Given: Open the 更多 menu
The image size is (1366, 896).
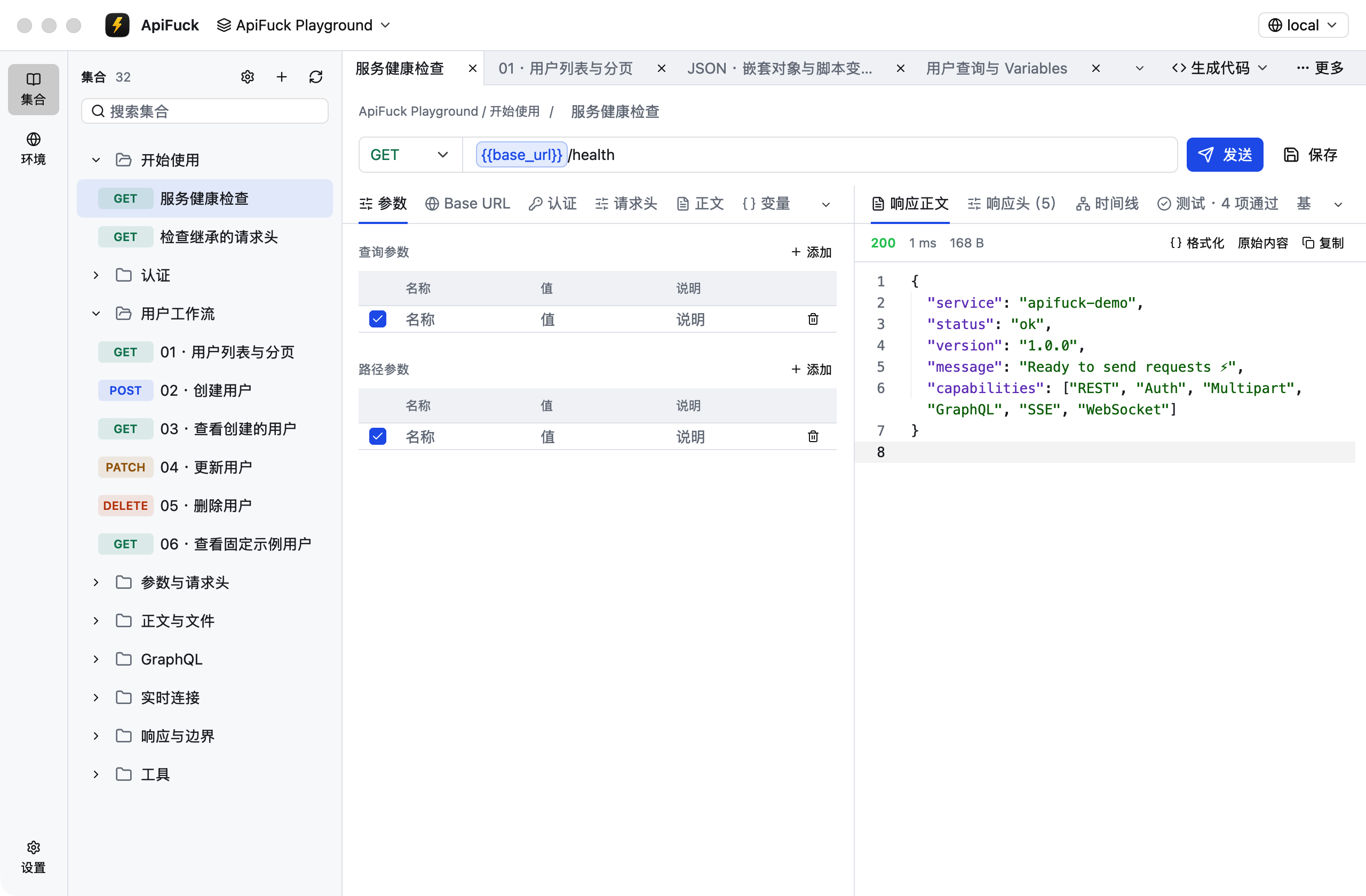Looking at the screenshot, I should [x=1320, y=68].
